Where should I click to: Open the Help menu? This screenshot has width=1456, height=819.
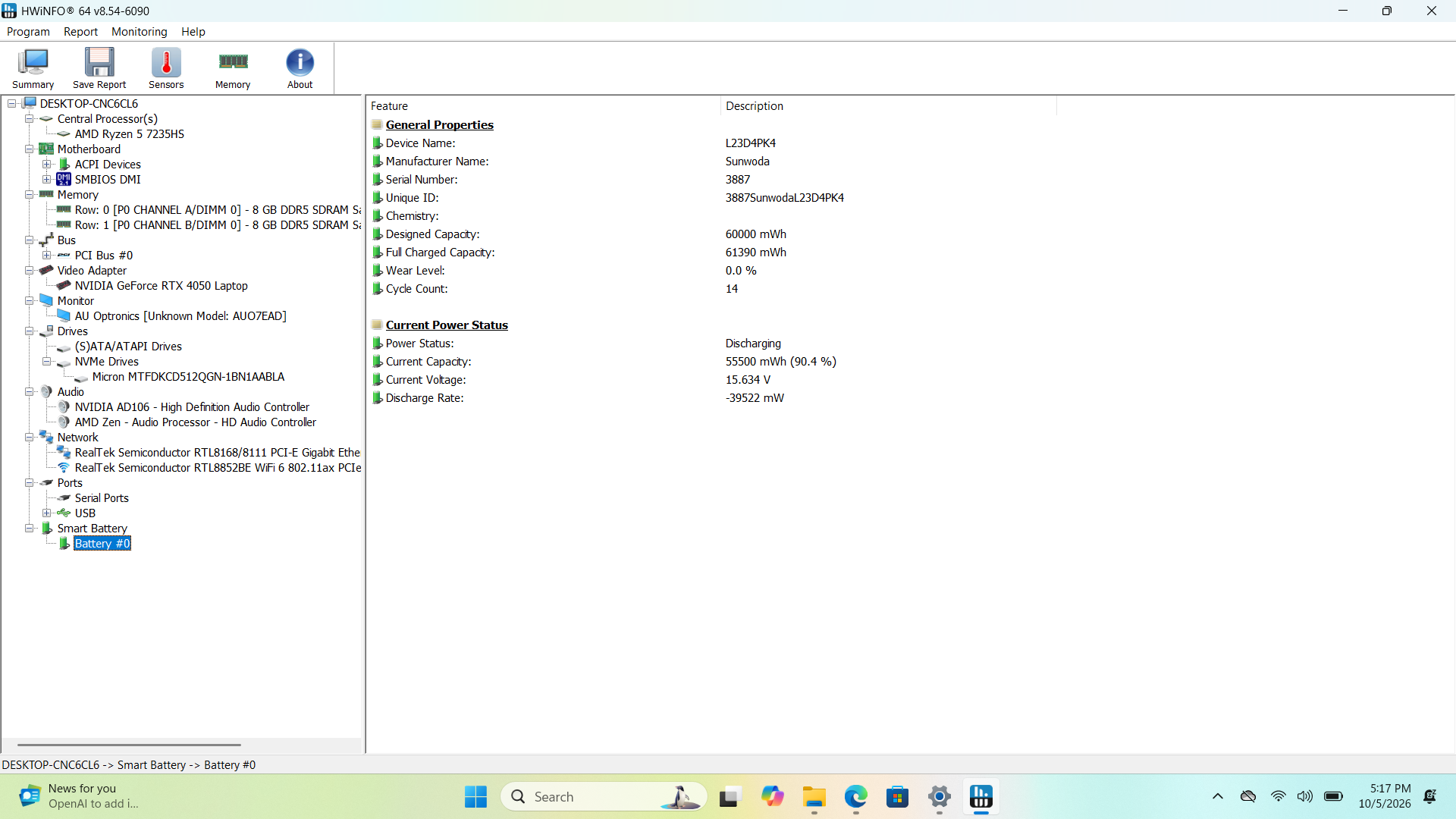193,32
